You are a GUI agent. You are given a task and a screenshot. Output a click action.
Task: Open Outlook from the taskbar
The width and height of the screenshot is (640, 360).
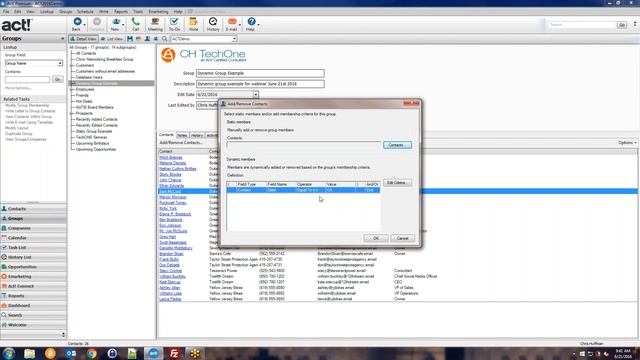click(x=71, y=353)
